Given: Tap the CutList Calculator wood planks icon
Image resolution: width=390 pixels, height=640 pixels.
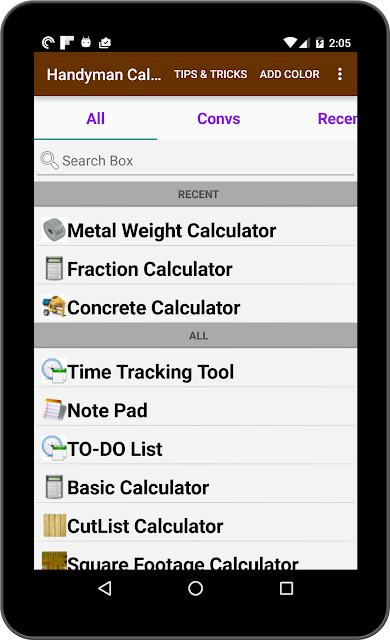Looking at the screenshot, I should pos(54,525).
